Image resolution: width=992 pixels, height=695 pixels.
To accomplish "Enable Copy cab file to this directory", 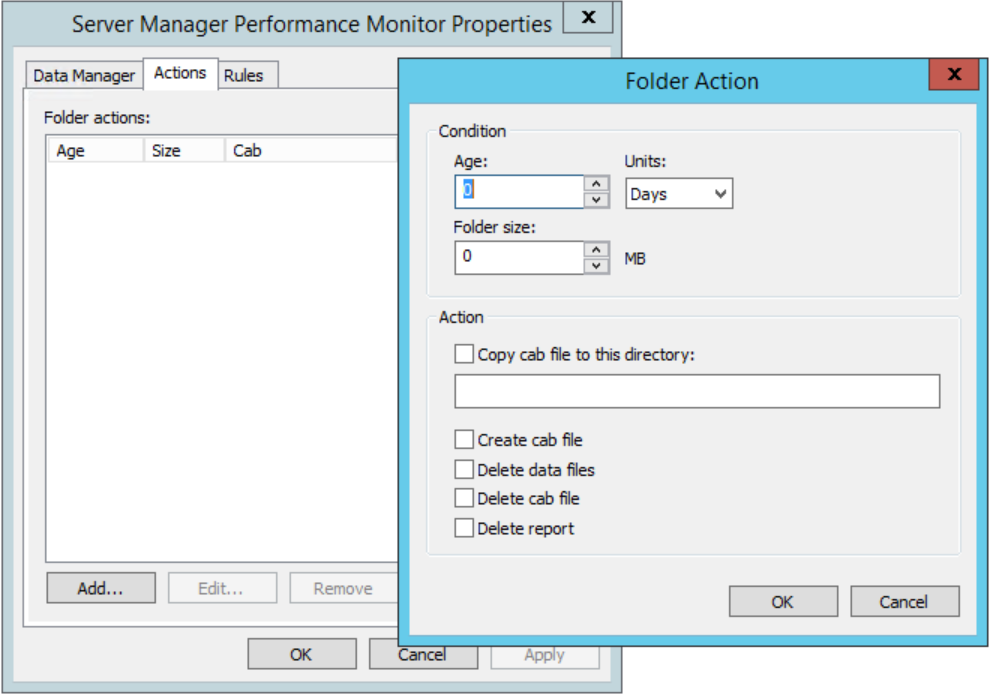I will click(464, 354).
